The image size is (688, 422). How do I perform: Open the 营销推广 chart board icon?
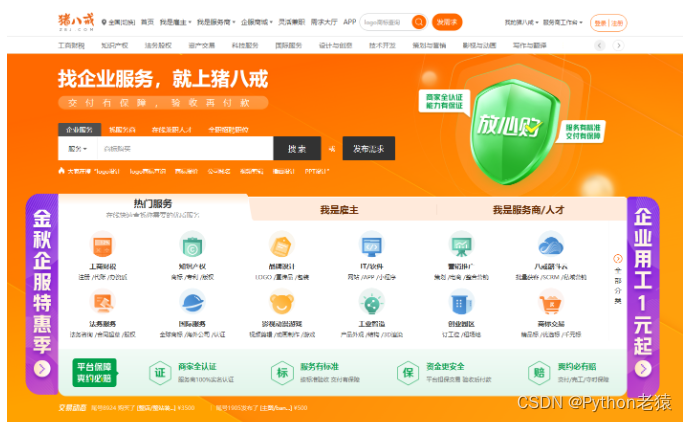461,245
